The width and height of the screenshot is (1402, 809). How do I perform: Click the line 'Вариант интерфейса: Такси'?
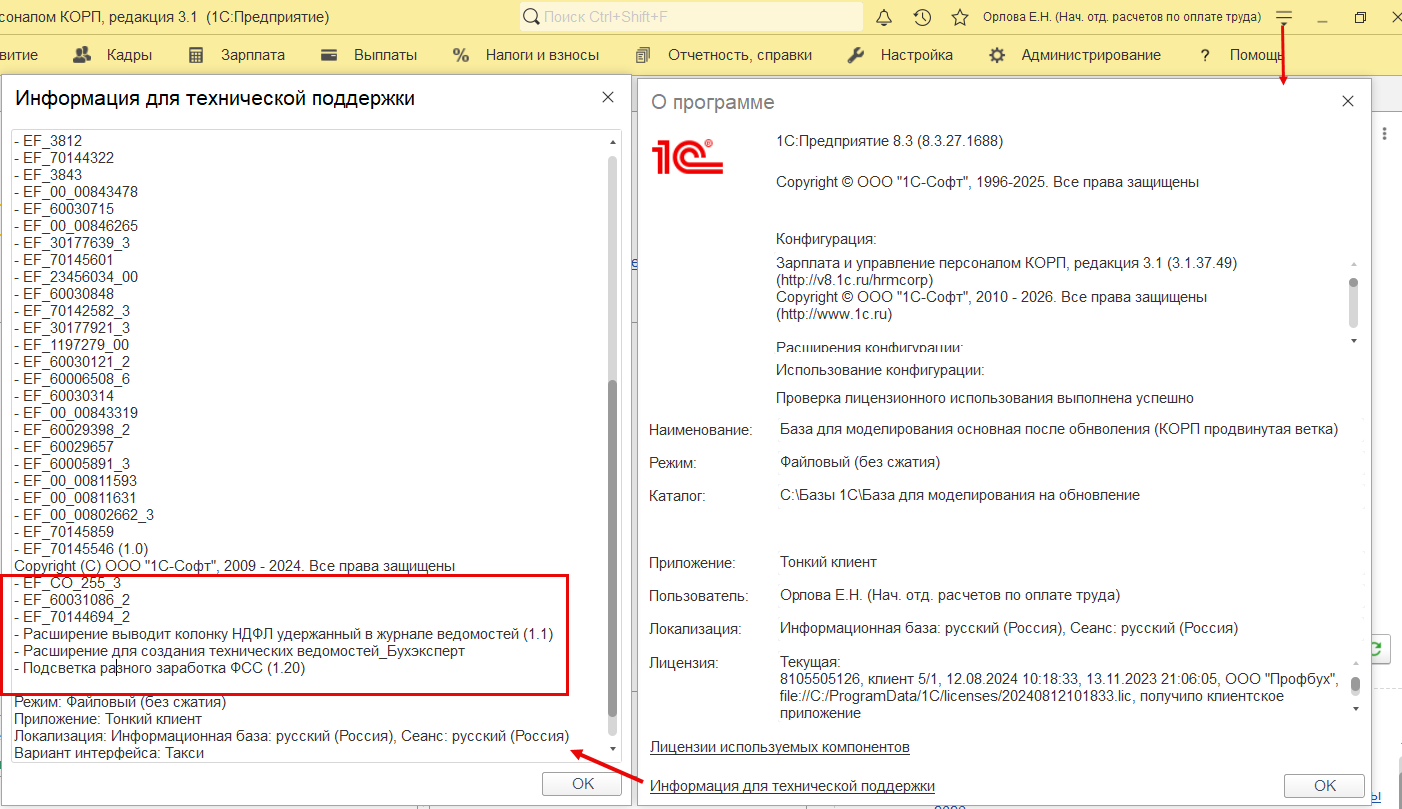pos(109,753)
